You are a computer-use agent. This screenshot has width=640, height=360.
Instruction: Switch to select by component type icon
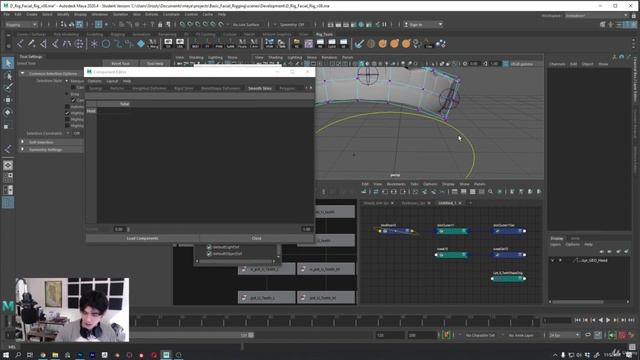(x=79, y=24)
